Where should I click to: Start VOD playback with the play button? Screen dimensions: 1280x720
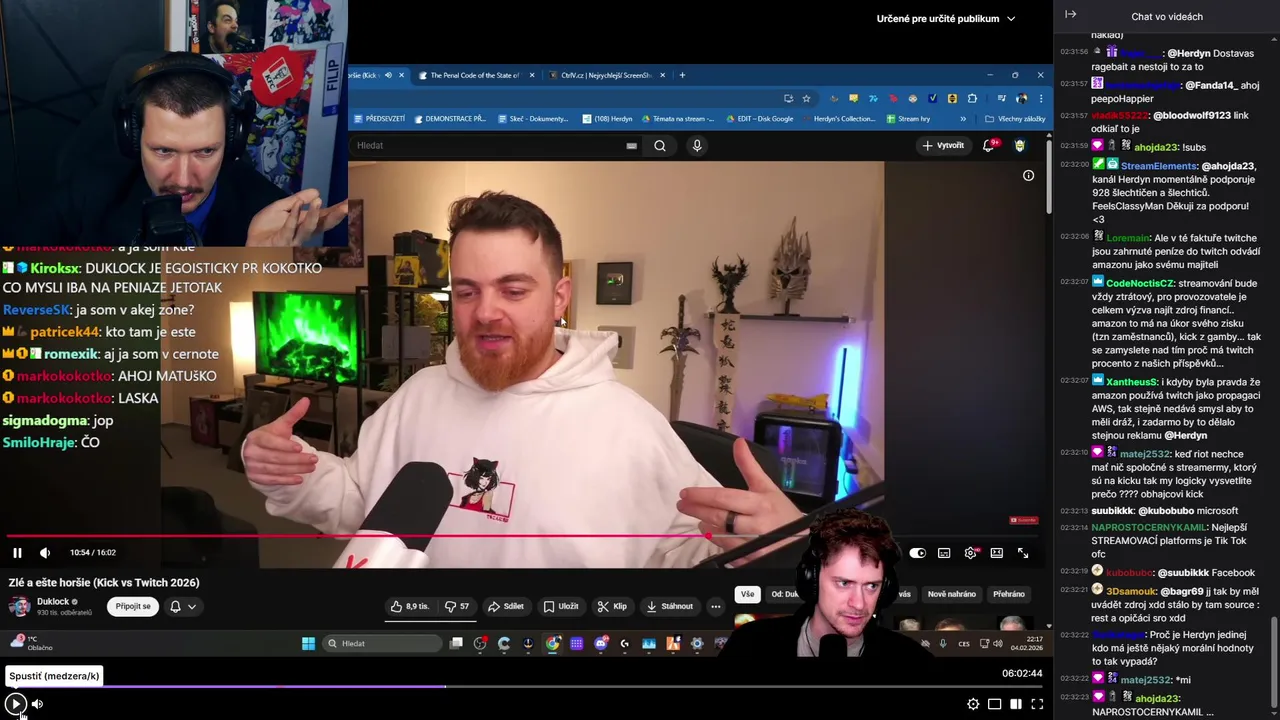point(16,704)
